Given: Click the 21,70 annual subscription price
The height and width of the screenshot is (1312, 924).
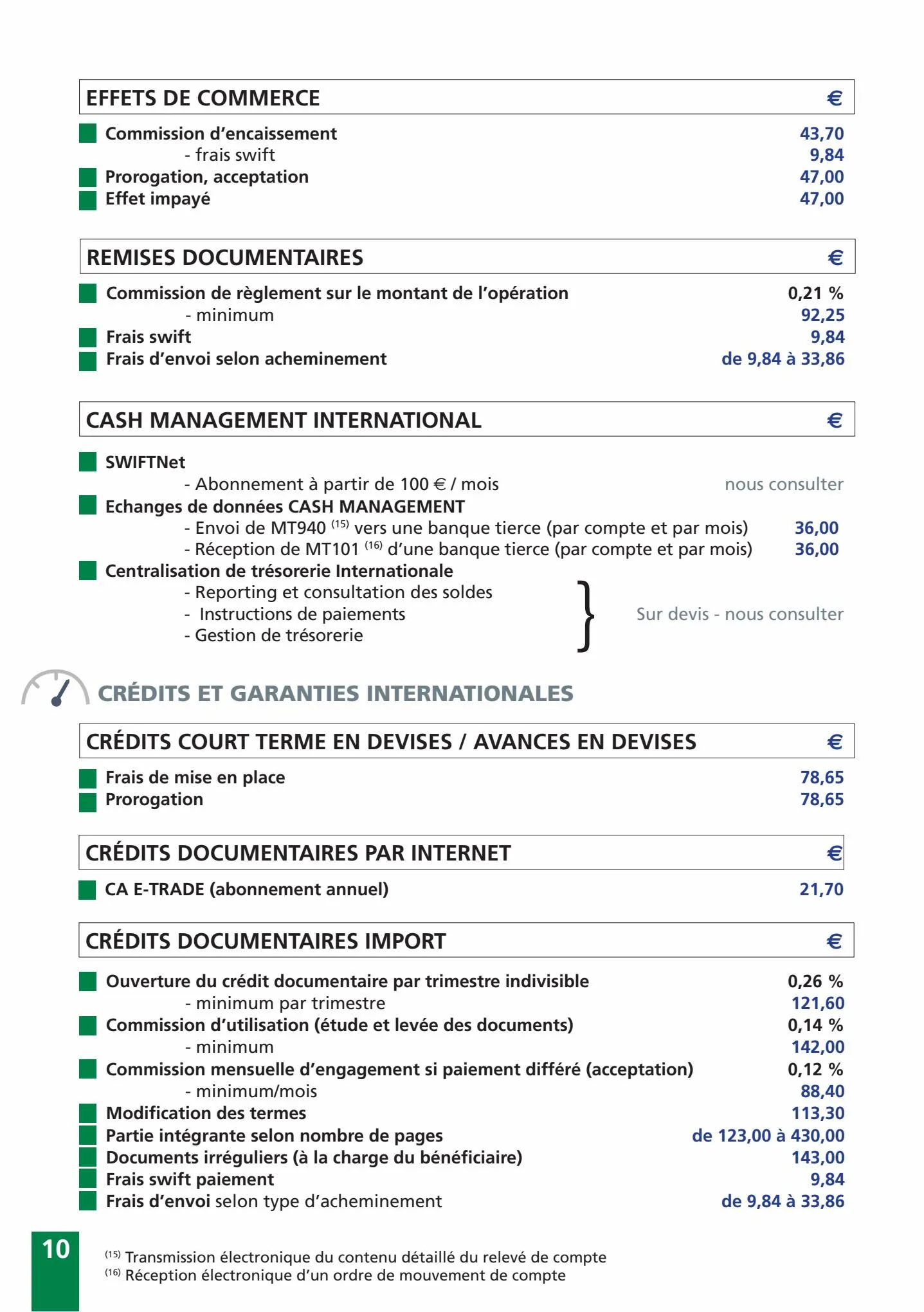Looking at the screenshot, I should click(x=822, y=889).
